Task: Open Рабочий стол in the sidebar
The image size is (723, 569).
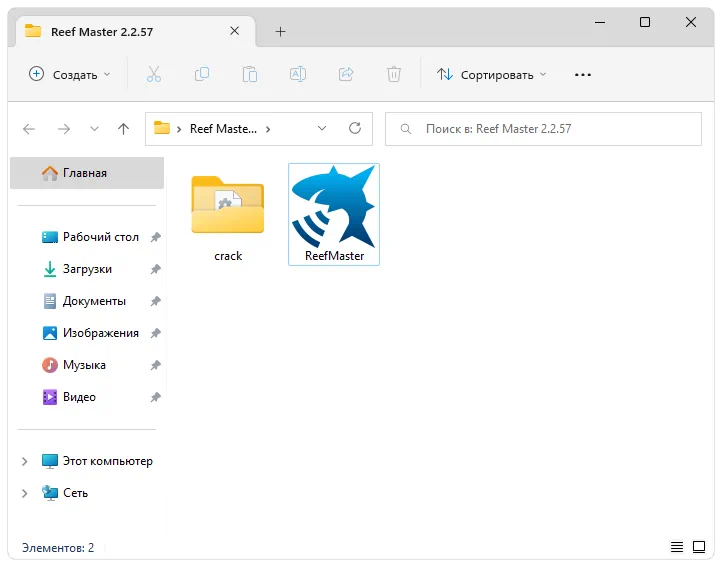Action: click(90, 237)
